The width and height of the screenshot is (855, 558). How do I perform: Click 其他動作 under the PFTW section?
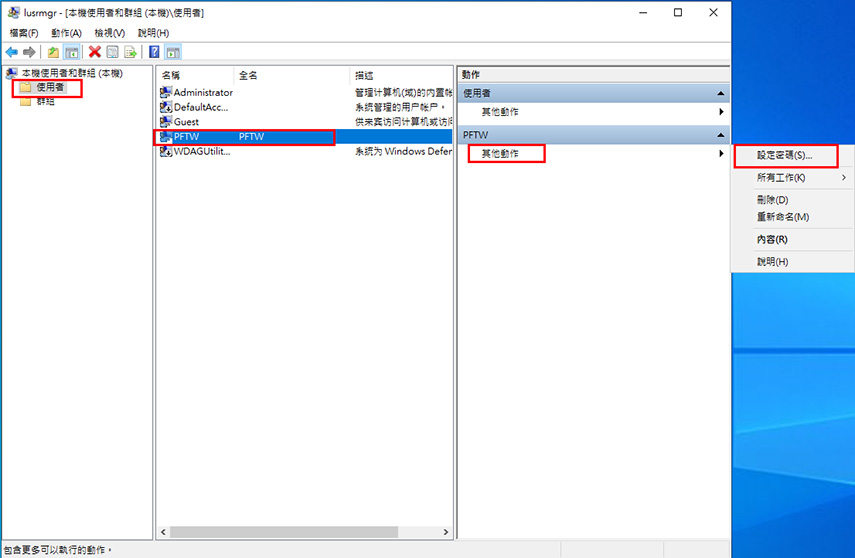click(x=500, y=154)
